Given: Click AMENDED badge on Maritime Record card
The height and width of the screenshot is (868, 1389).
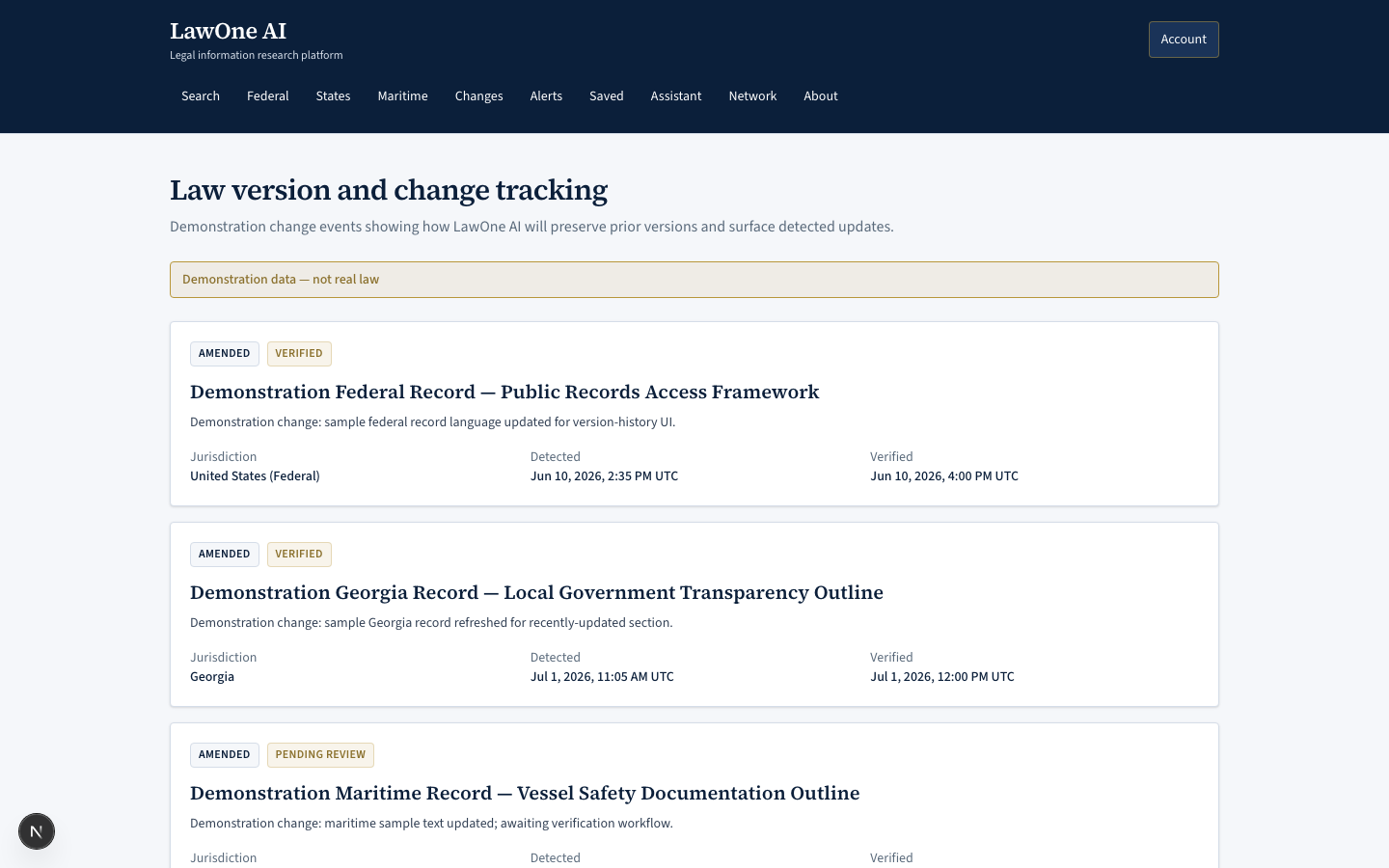Looking at the screenshot, I should click(x=225, y=755).
